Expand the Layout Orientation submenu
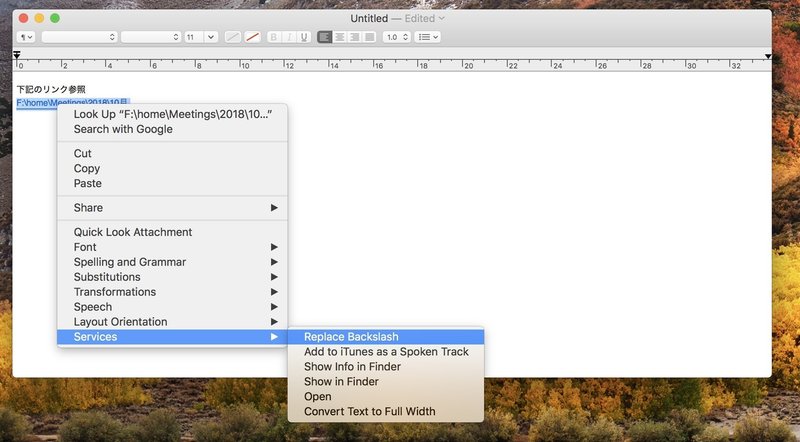 pos(172,322)
